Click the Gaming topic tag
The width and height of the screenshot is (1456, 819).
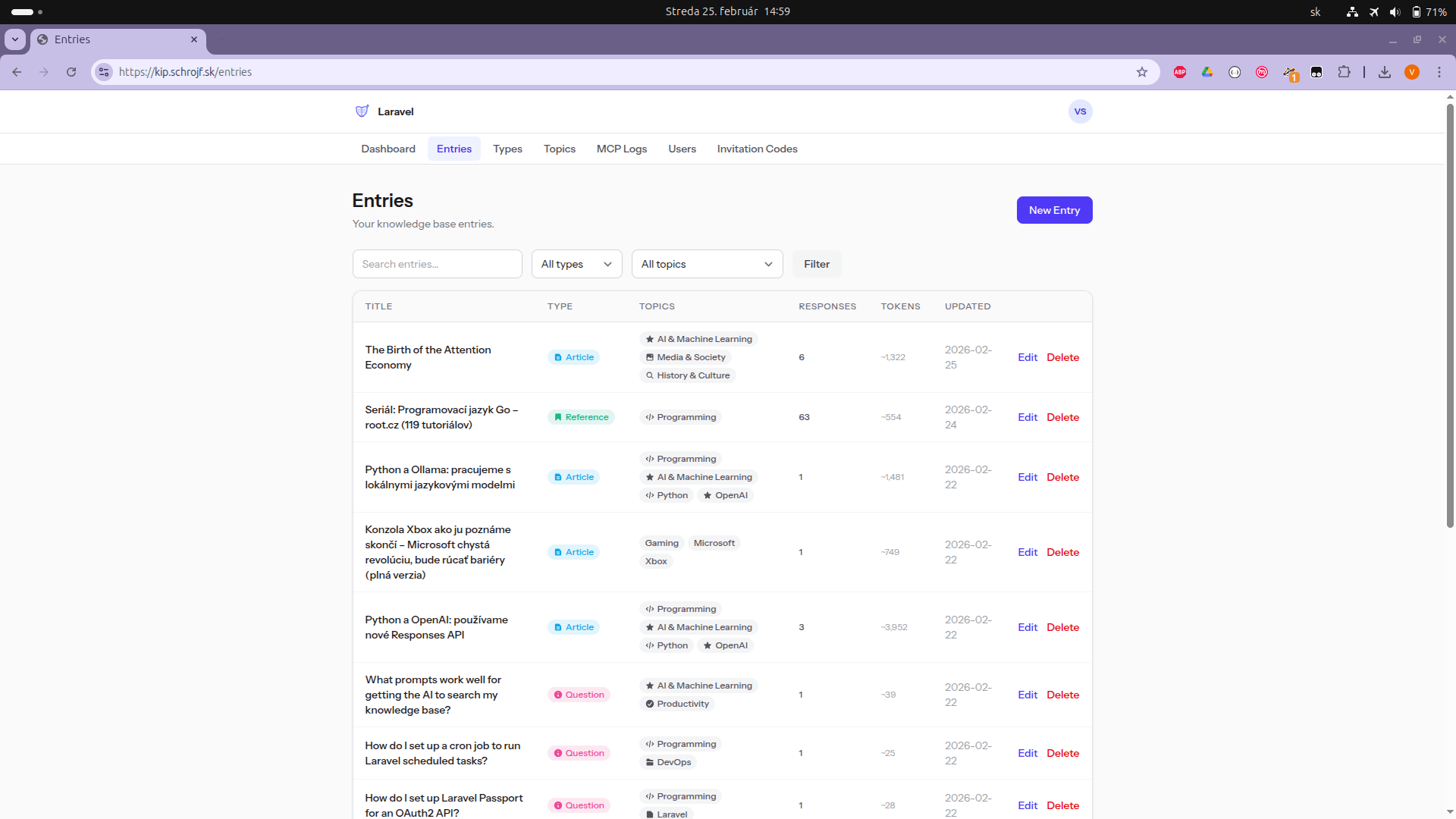pos(662,543)
